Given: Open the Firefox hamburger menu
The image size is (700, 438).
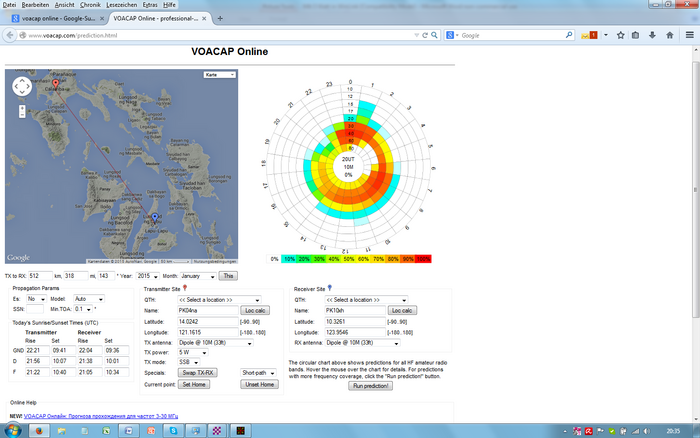Looking at the screenshot, I should click(690, 35).
